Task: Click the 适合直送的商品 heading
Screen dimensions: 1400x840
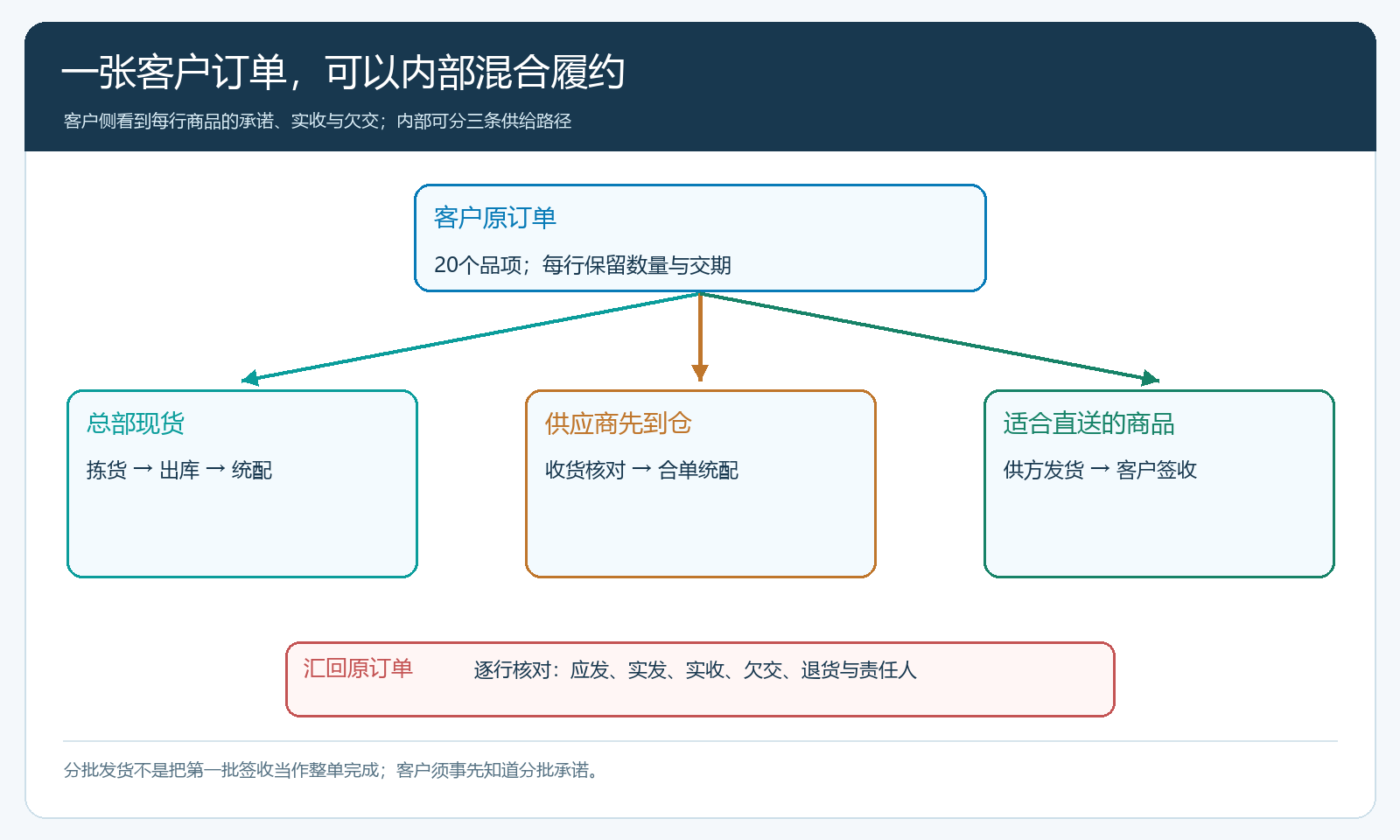Action: (1088, 423)
